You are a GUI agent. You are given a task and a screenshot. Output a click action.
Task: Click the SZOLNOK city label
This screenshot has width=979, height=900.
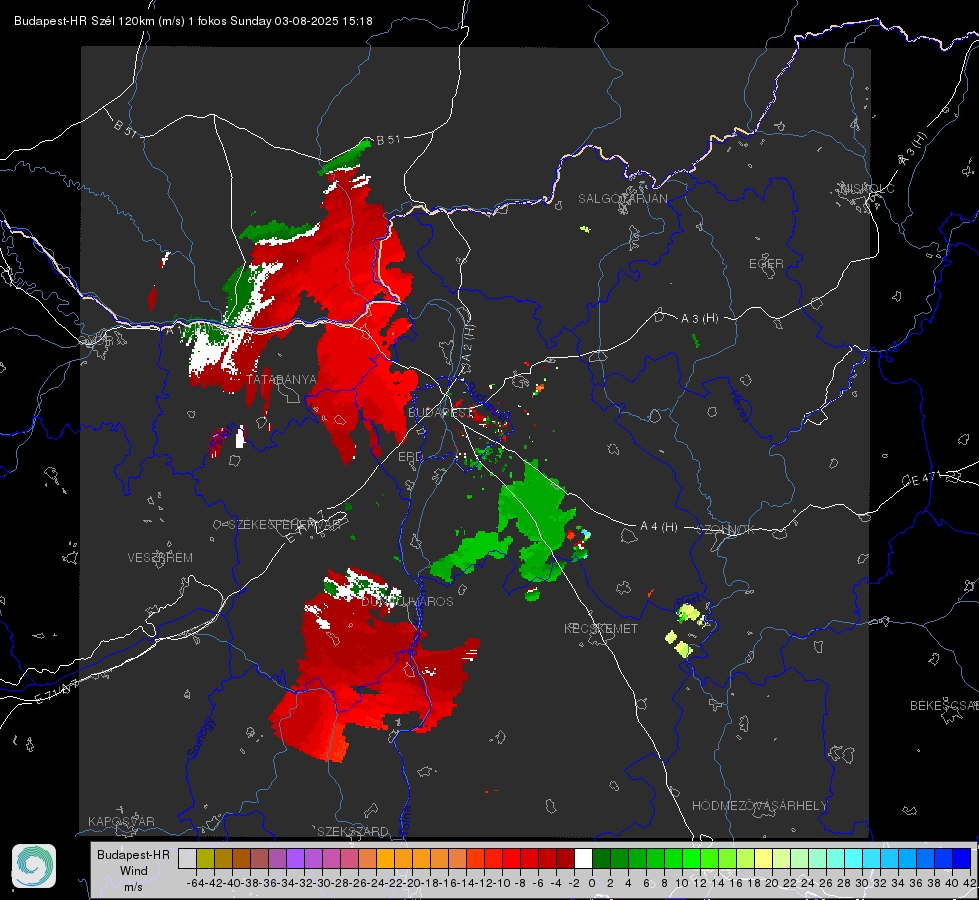[727, 530]
